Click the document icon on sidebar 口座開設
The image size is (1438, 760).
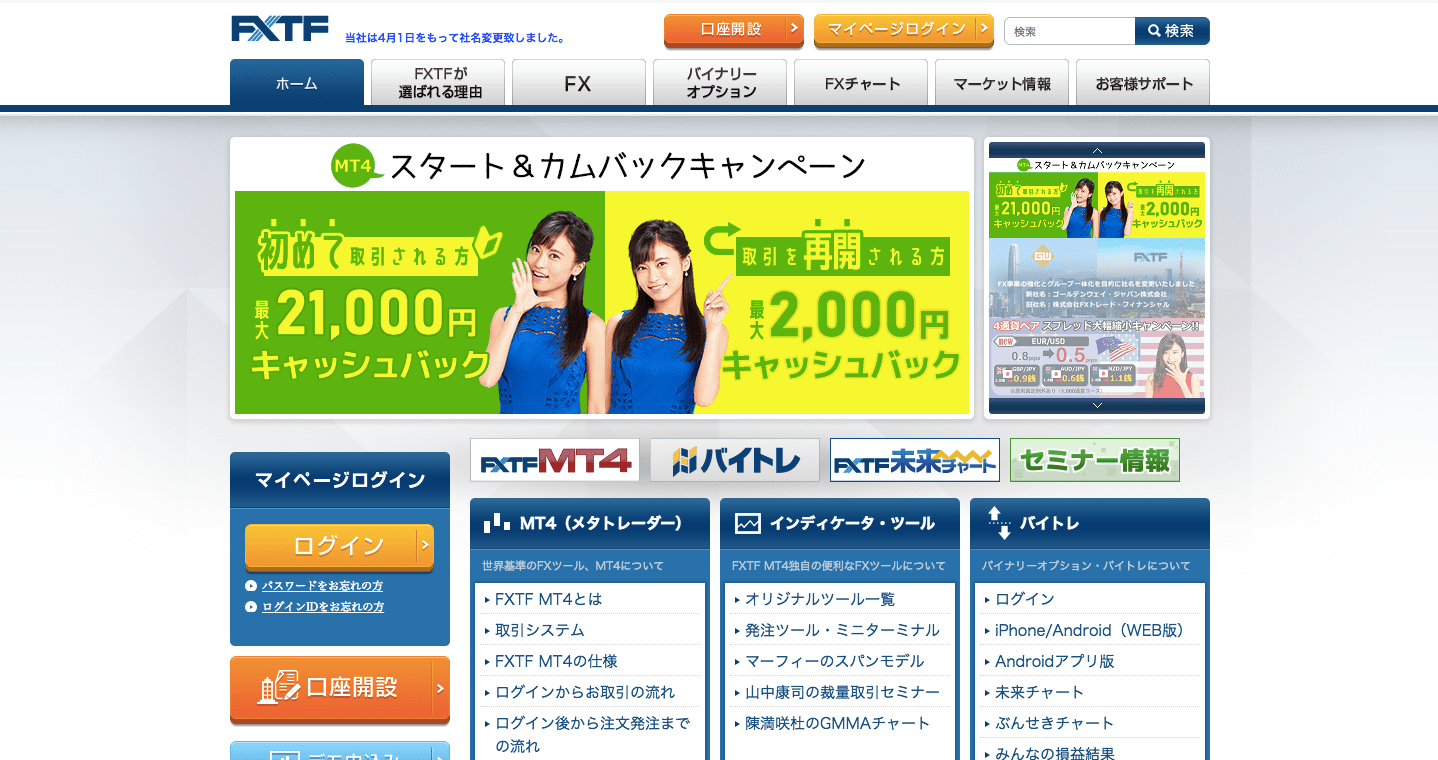point(278,687)
